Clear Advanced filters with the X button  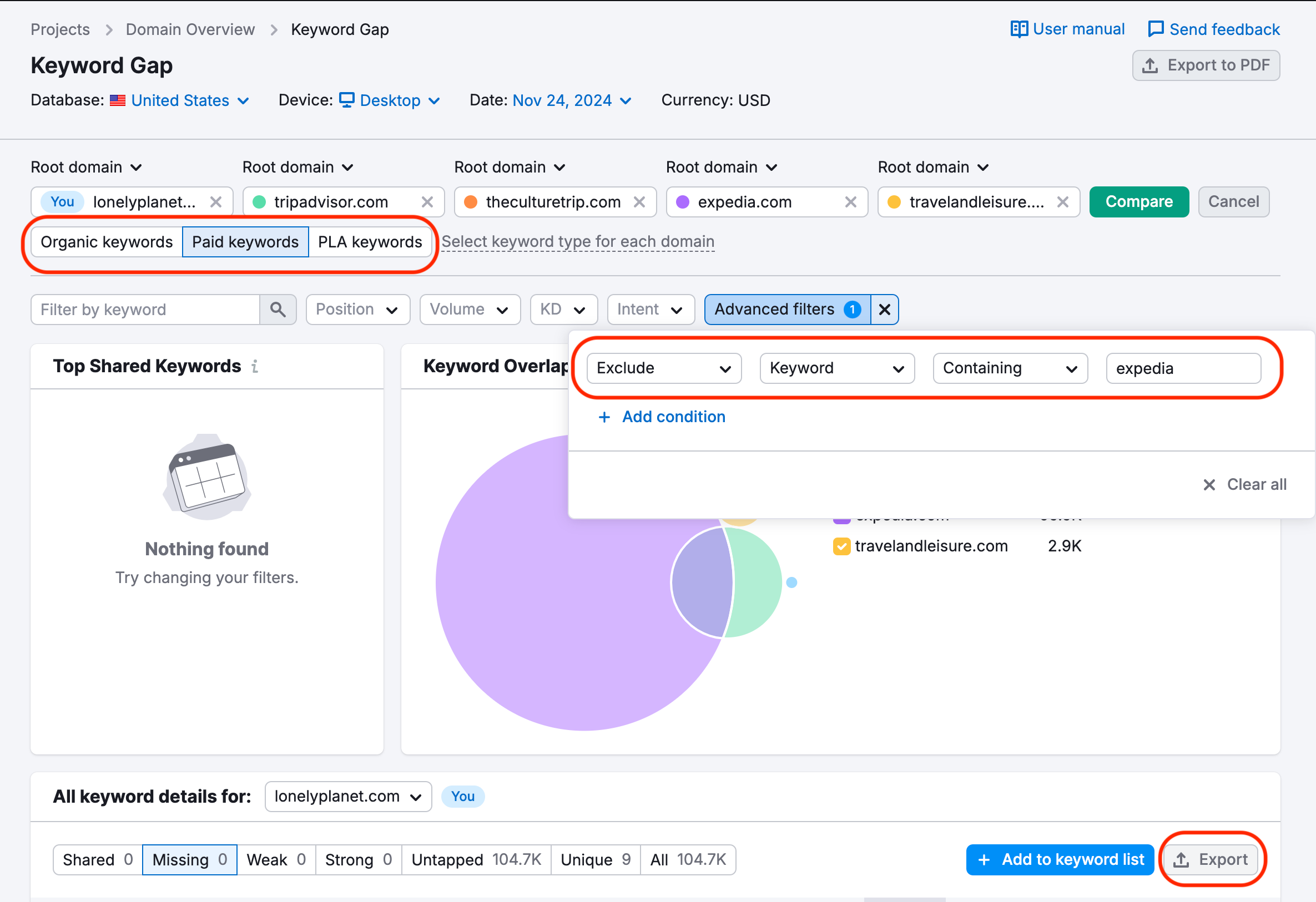(885, 310)
